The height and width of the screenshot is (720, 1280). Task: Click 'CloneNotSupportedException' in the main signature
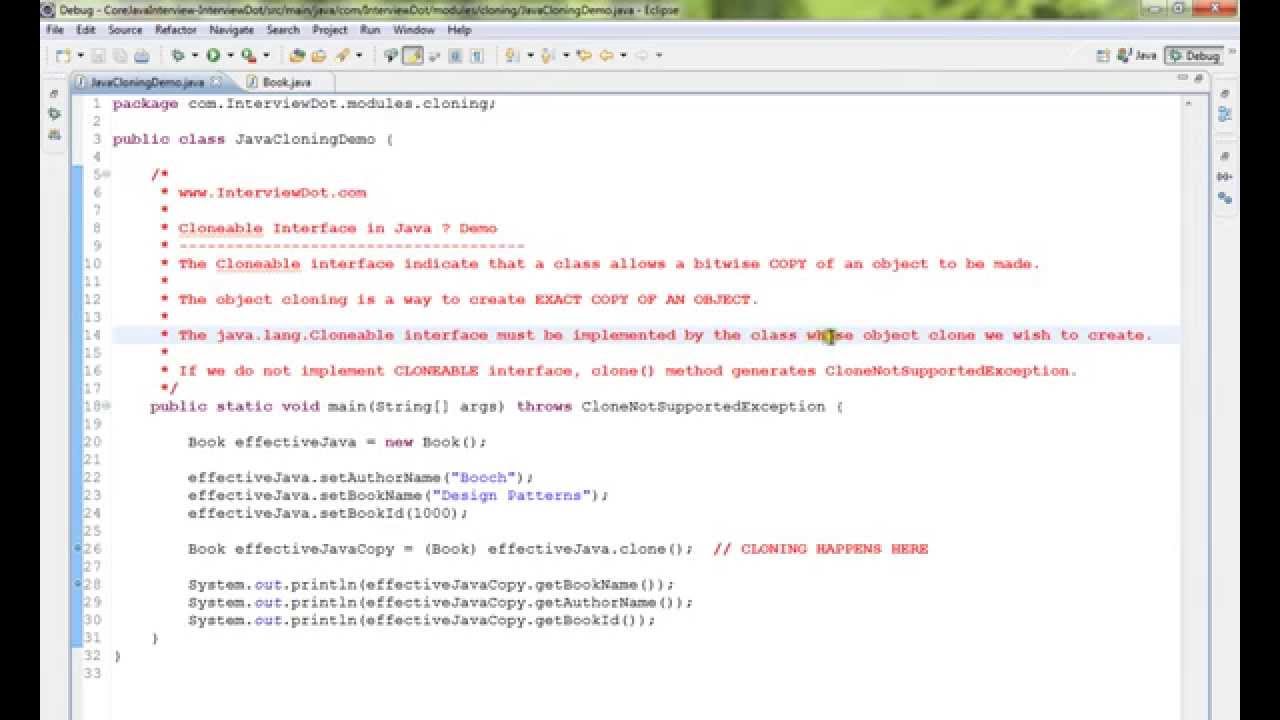pyautogui.click(x=703, y=407)
